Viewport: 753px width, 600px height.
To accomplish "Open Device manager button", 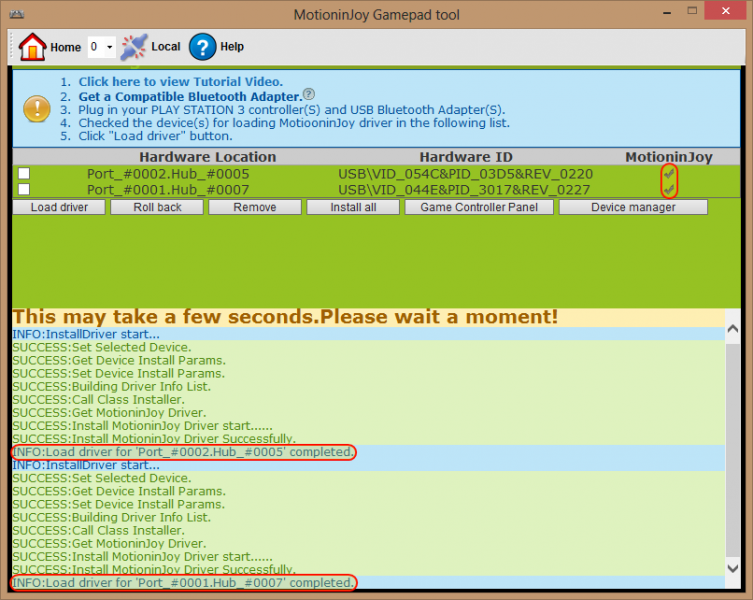I will (x=633, y=207).
